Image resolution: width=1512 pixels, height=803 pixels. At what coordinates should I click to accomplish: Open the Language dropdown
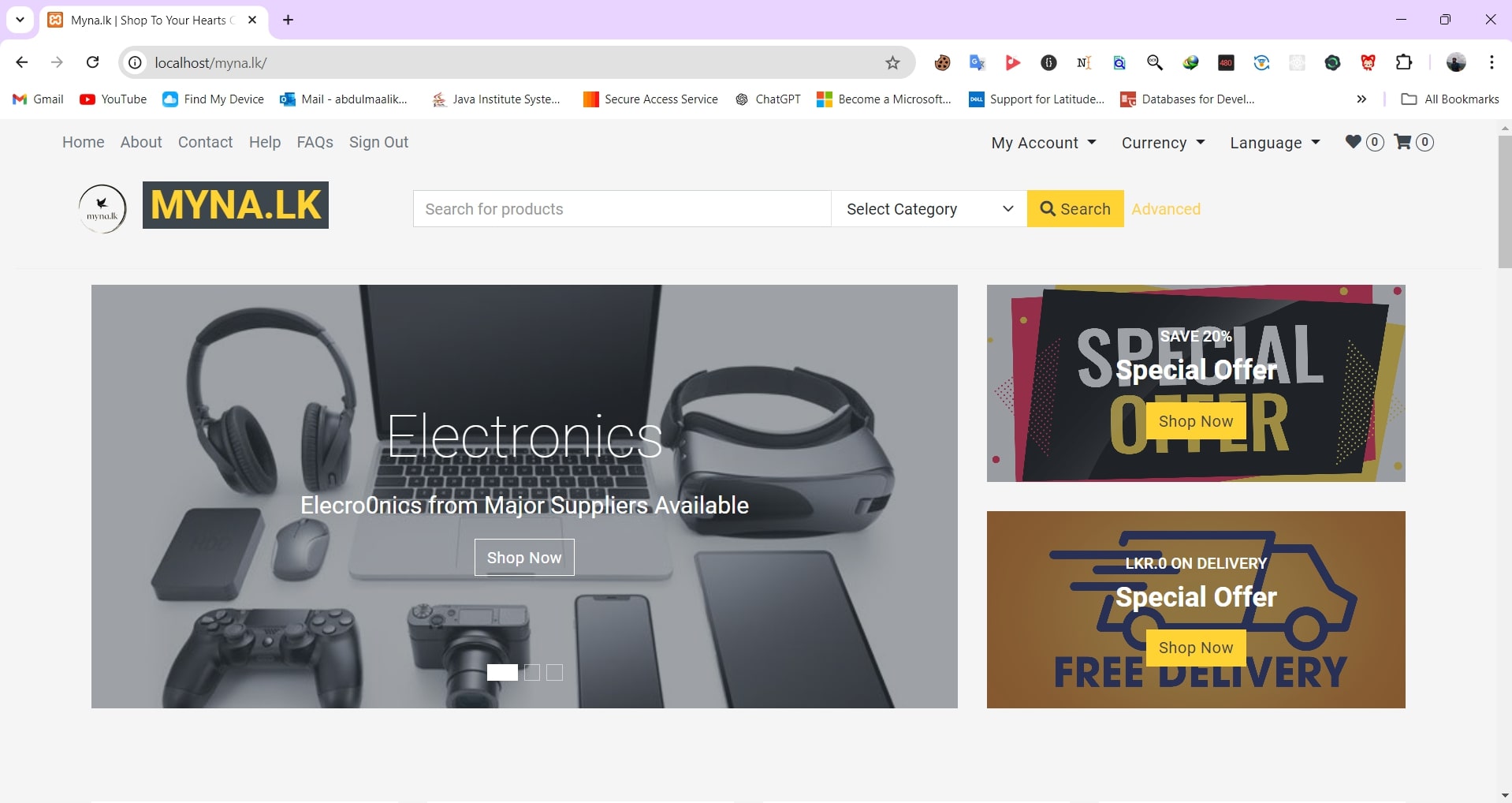pos(1274,143)
